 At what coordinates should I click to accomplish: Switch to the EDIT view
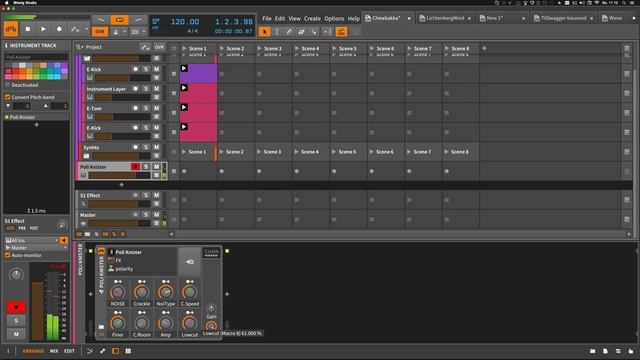pos(69,351)
